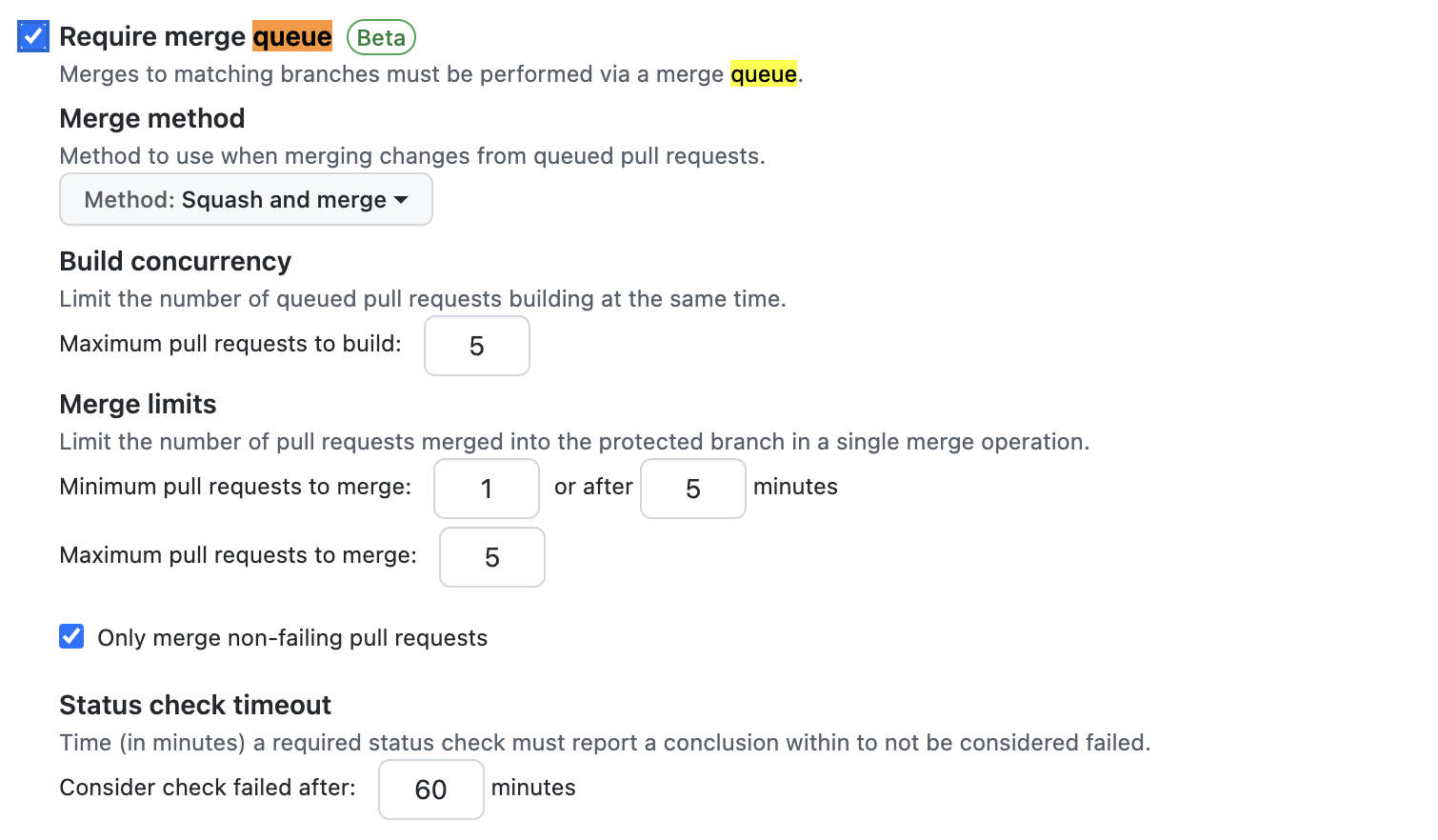
Task: Disable Only merge non-failing pull requests
Action: click(71, 636)
